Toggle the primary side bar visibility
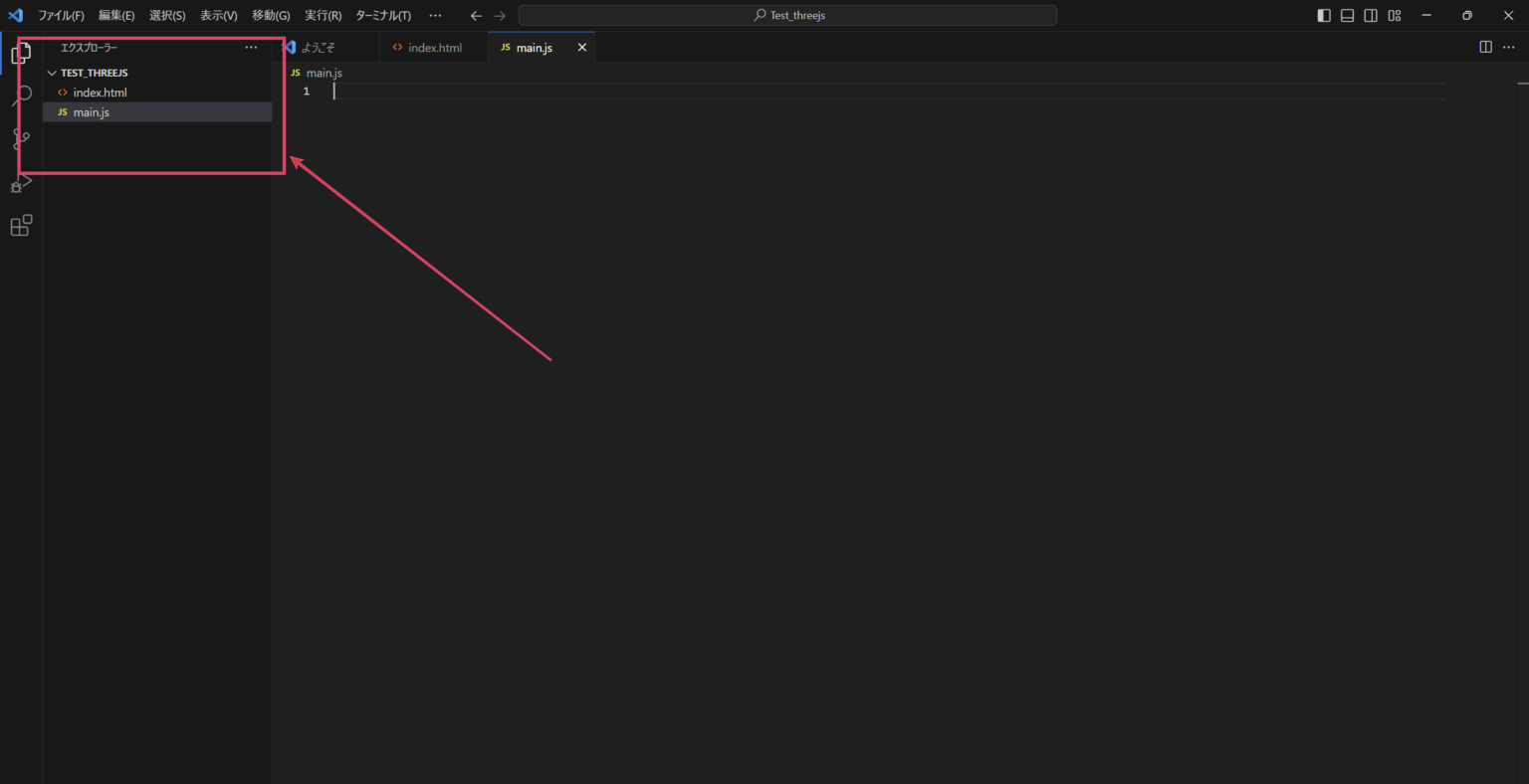This screenshot has height=784, width=1529. pos(1323,16)
